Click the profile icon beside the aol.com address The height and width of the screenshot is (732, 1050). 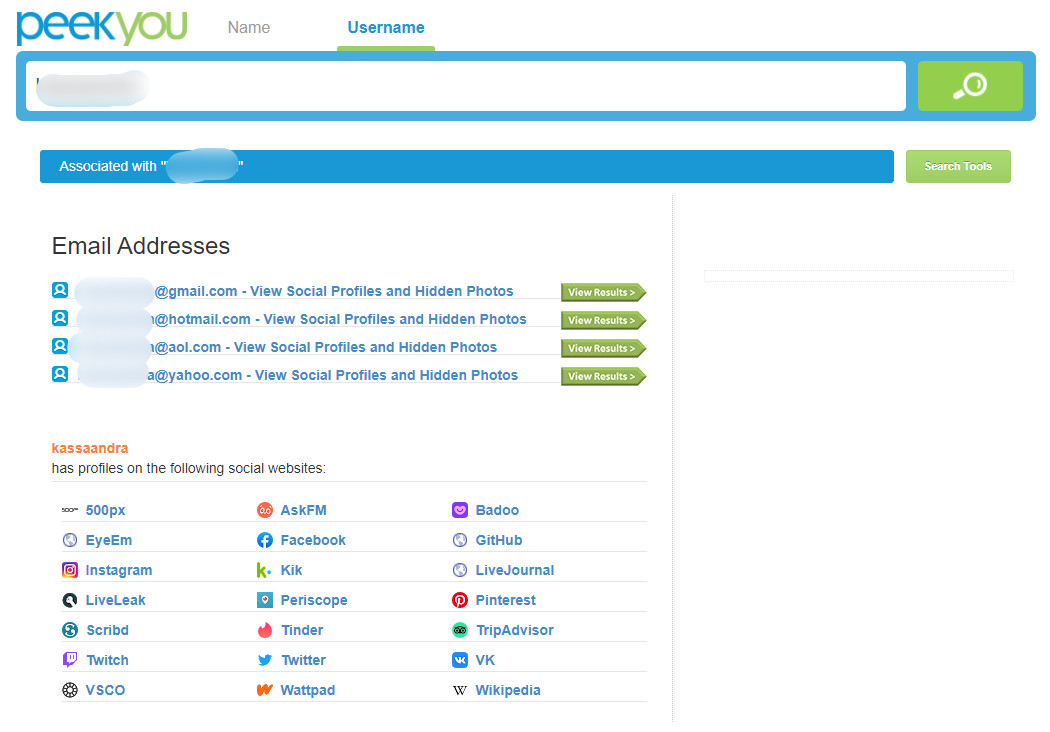tap(60, 346)
